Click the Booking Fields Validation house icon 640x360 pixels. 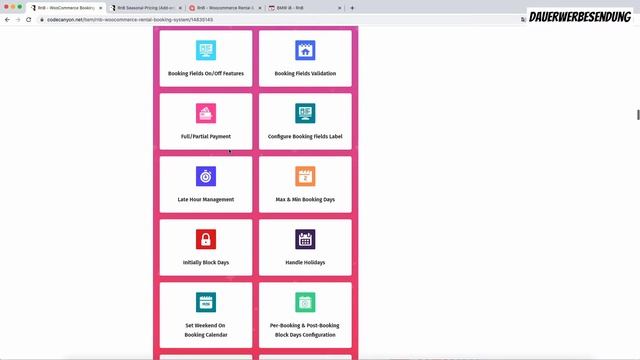(305, 50)
